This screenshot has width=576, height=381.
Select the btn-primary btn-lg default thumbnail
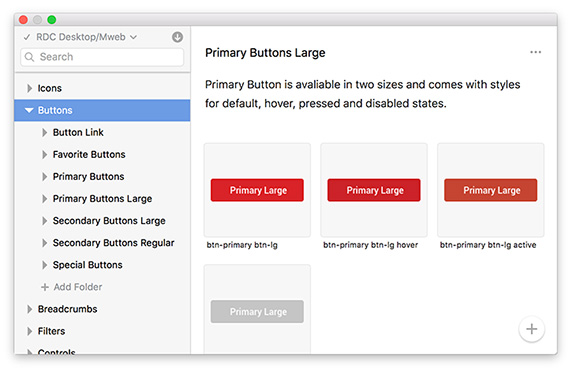[257, 190]
